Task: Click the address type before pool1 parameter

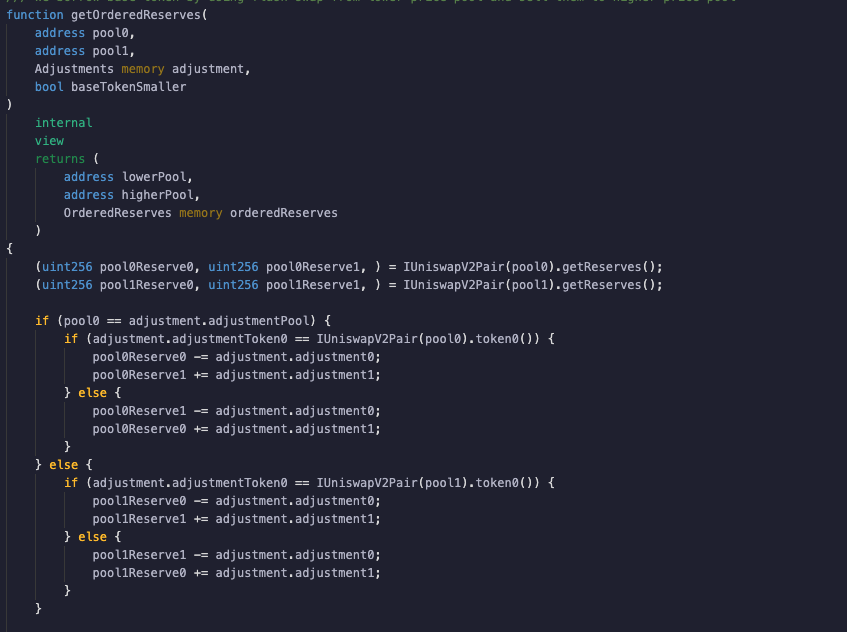Action: click(59, 50)
